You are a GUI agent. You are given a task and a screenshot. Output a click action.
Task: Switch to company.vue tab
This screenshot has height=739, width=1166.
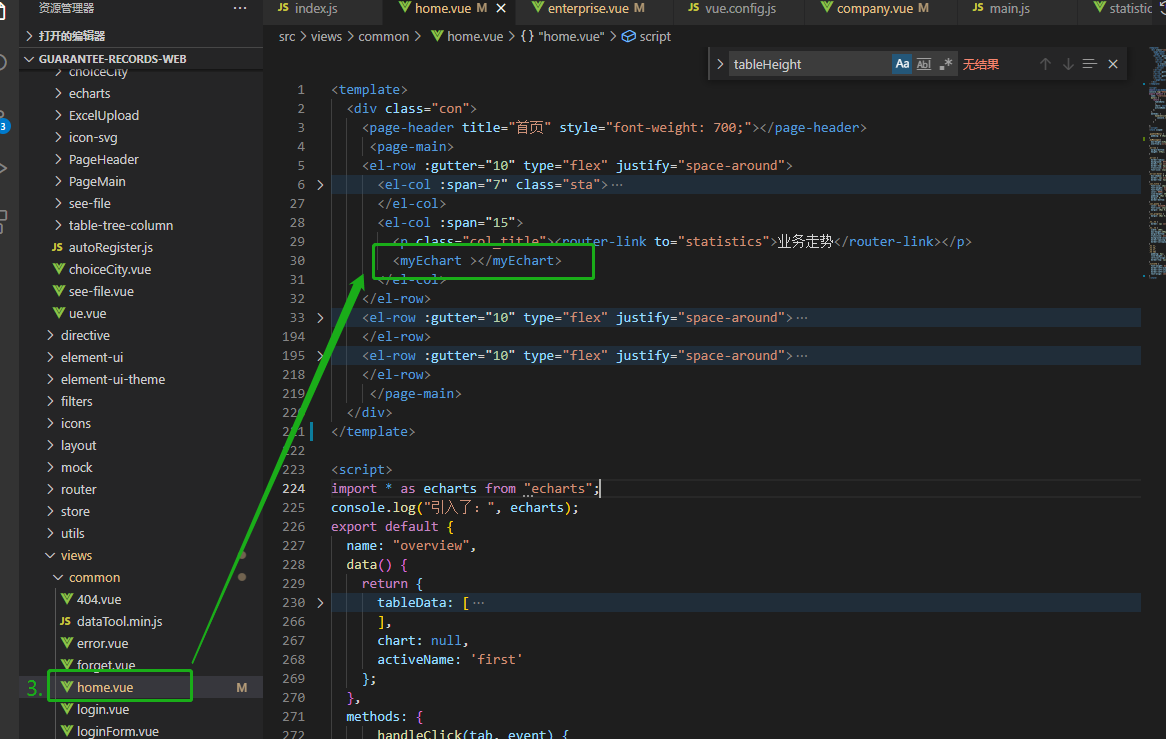coord(874,8)
